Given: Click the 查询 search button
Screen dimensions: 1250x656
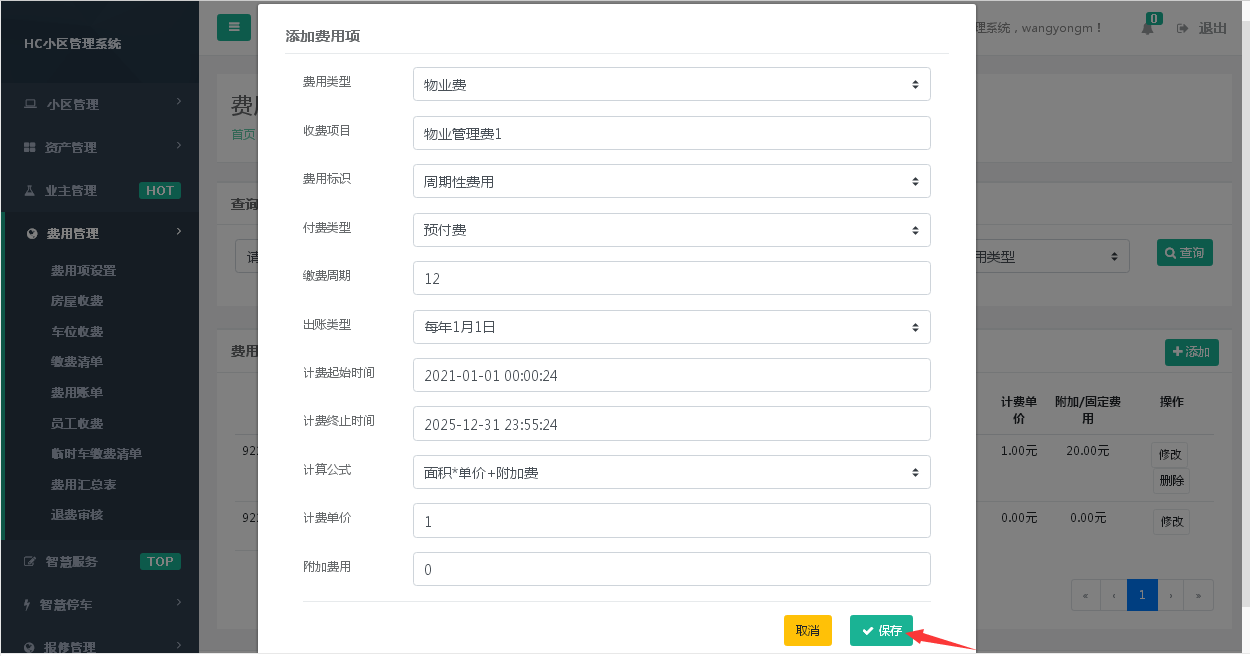Looking at the screenshot, I should point(1184,253).
